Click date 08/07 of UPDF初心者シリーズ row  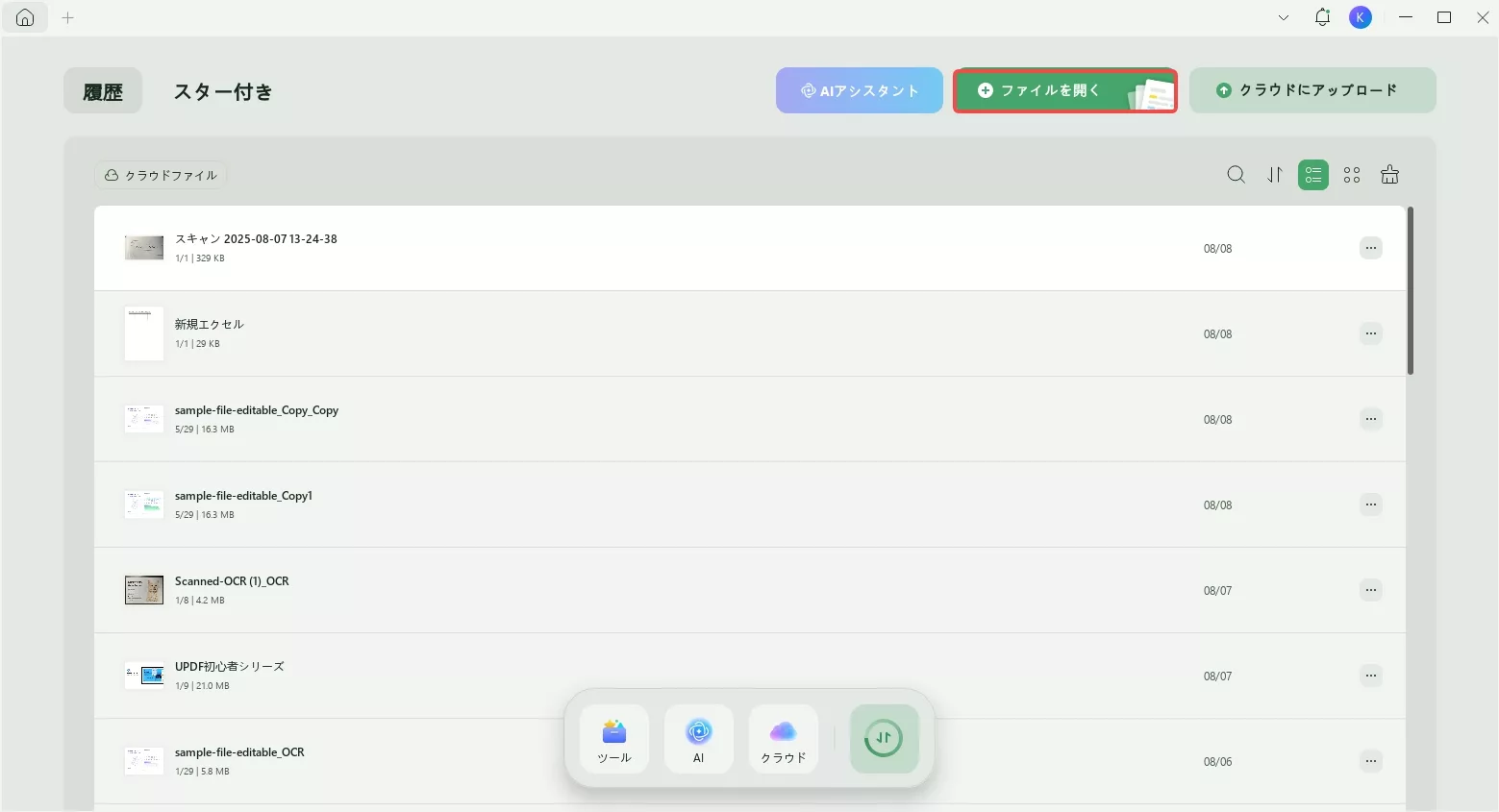click(x=1217, y=677)
